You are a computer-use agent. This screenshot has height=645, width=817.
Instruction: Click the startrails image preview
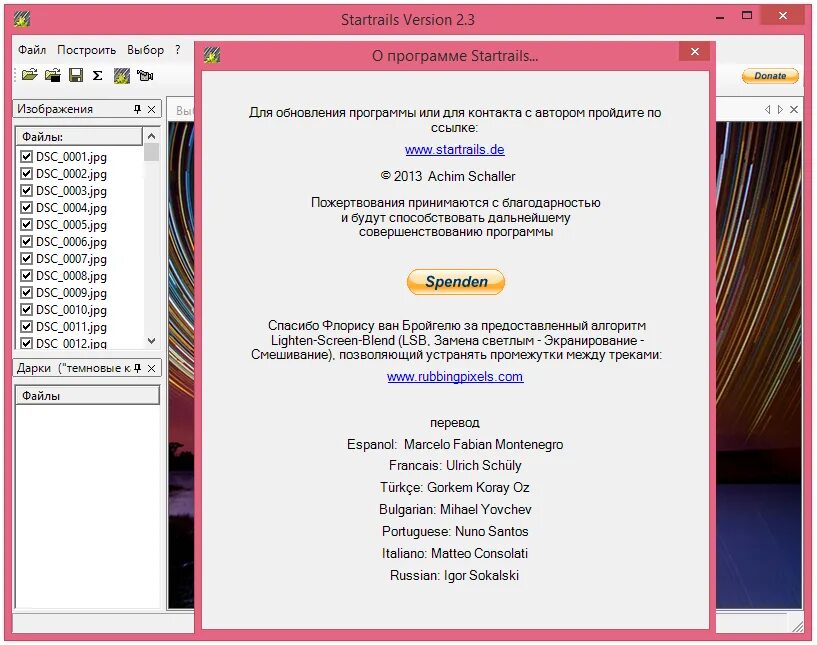click(758, 365)
